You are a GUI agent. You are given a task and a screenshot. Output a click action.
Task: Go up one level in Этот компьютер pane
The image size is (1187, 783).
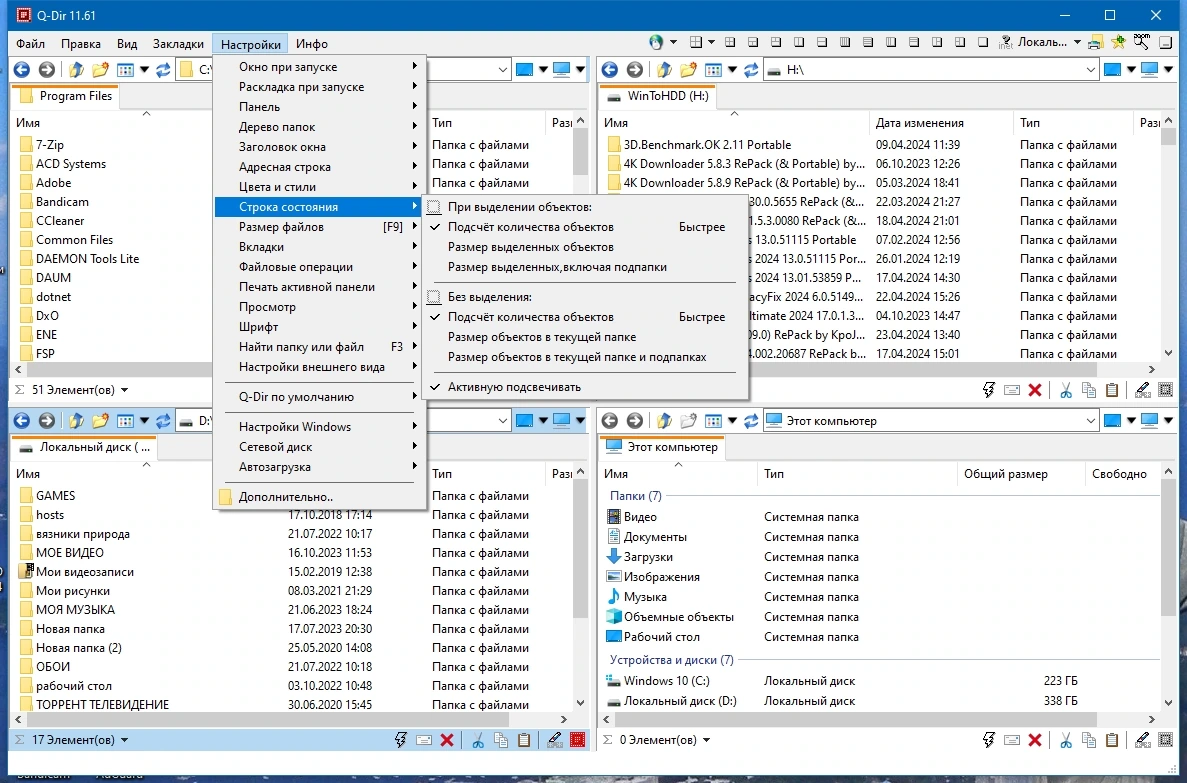[664, 420]
